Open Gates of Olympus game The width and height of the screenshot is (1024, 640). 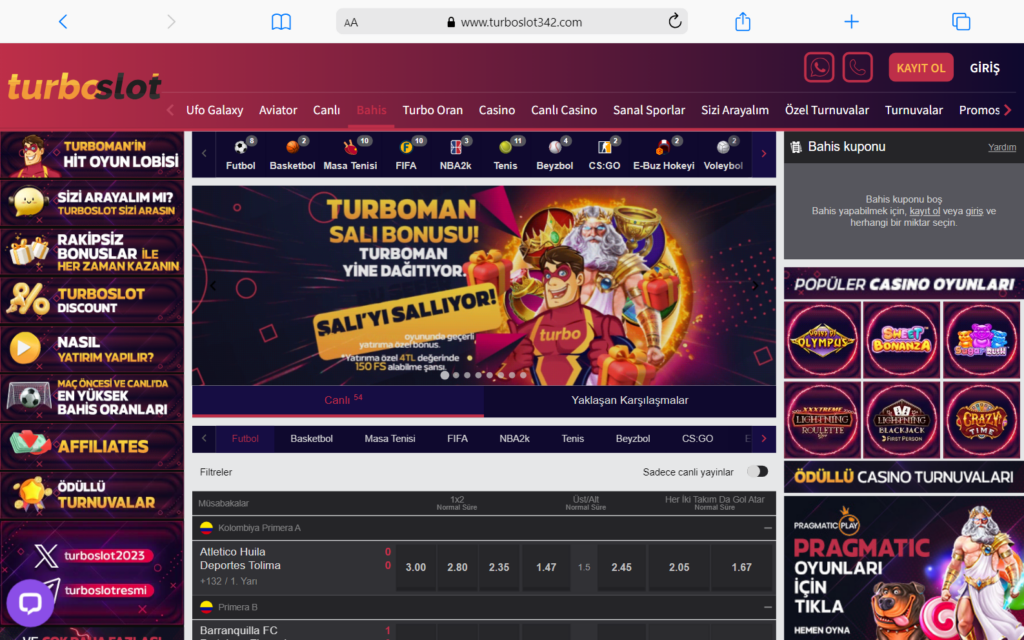click(822, 340)
